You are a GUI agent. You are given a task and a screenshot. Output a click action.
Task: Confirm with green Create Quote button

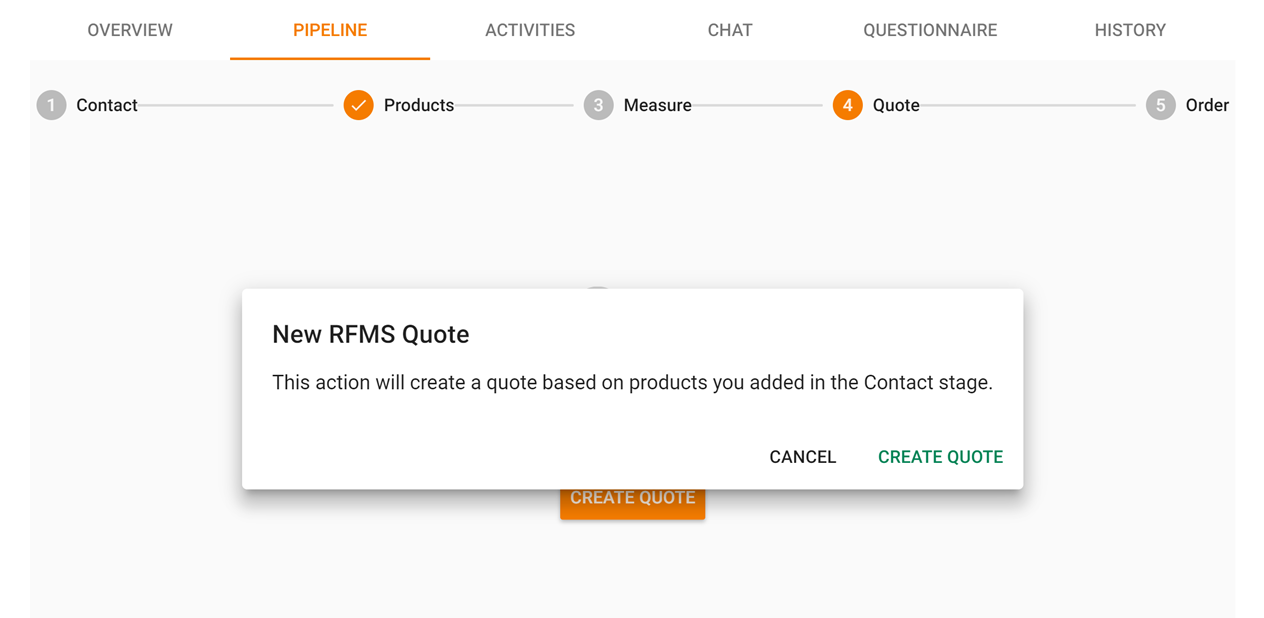coord(940,457)
